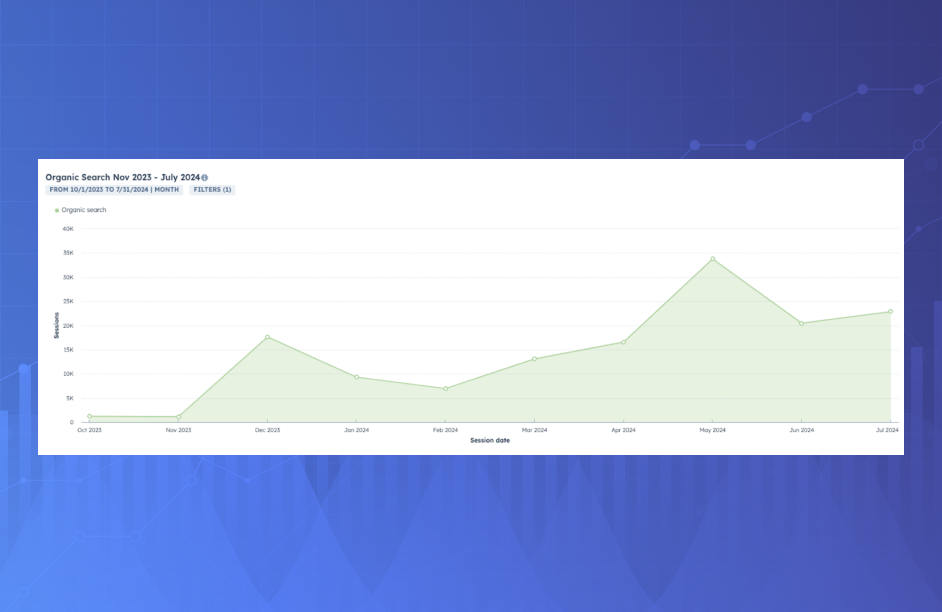The height and width of the screenshot is (612, 942).
Task: Select the Jan 2024 data point
Action: point(356,377)
